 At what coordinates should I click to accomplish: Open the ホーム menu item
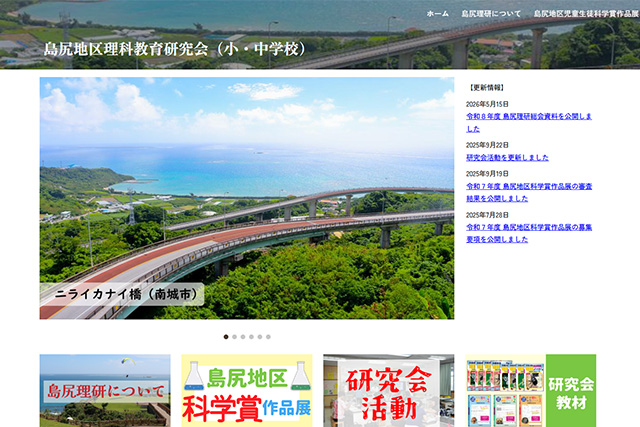point(438,13)
